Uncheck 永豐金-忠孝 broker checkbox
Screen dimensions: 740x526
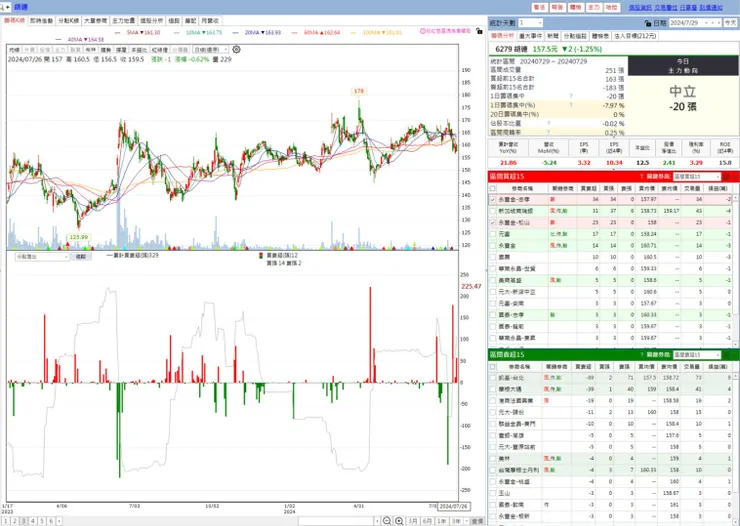(493, 200)
